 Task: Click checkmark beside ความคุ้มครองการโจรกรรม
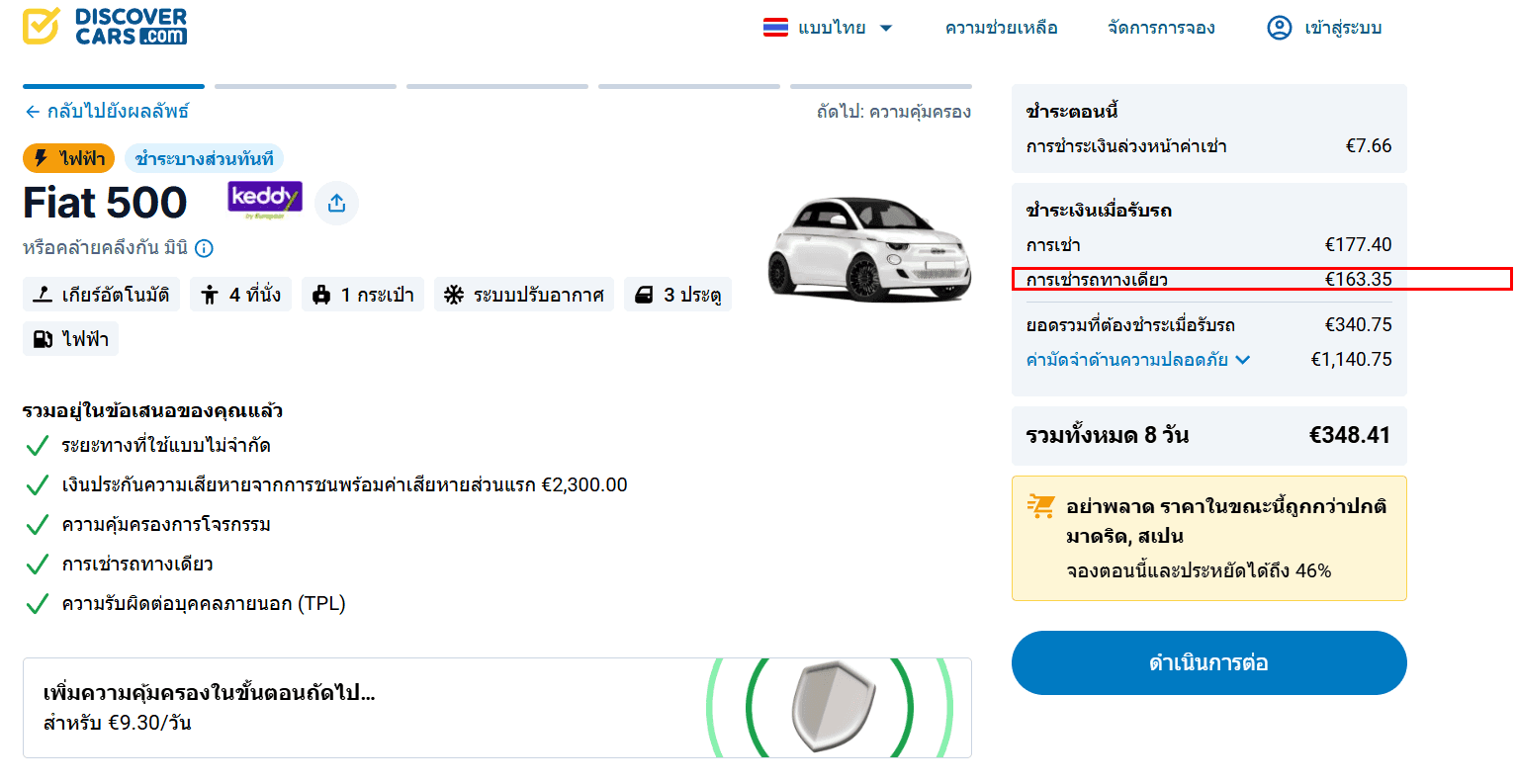click(37, 525)
